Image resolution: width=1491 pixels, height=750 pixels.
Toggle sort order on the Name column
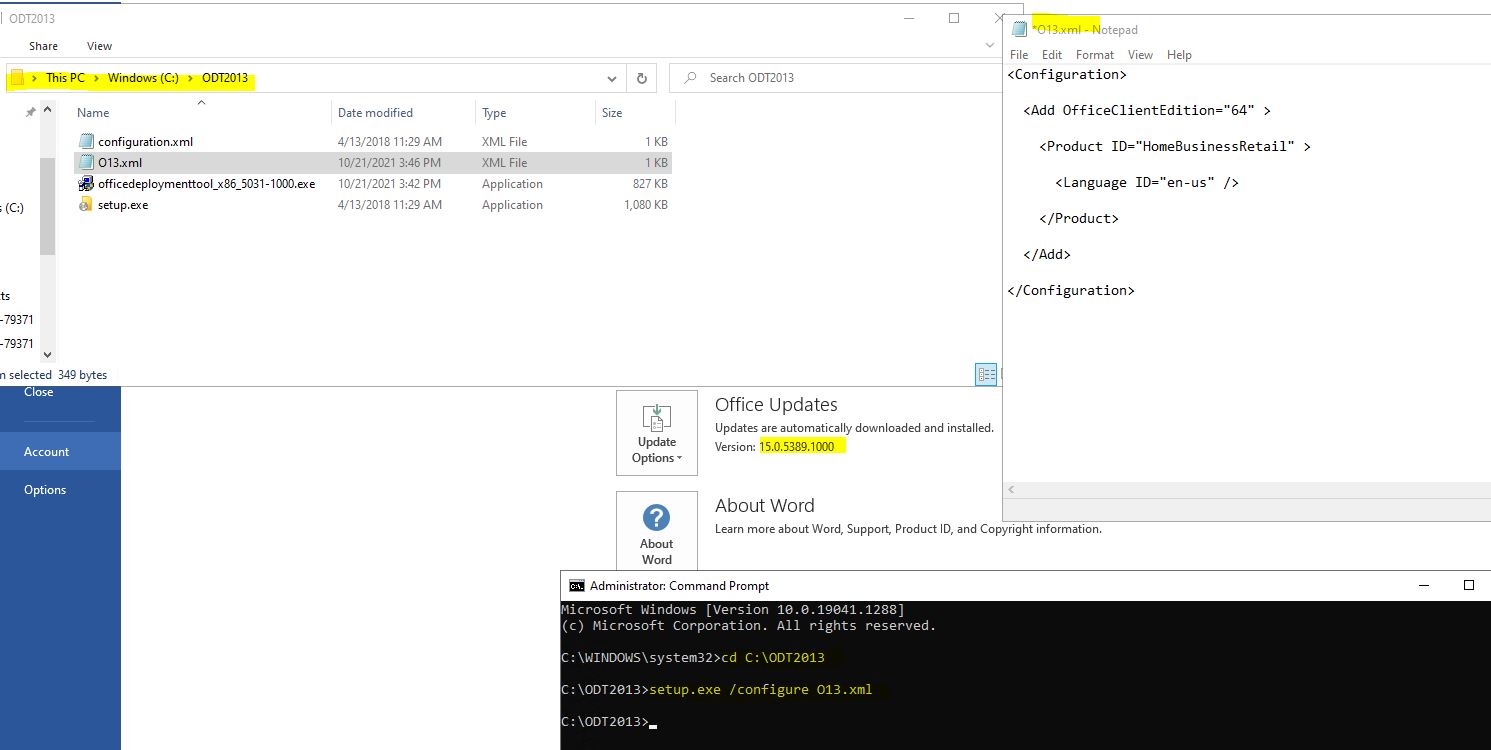pyautogui.click(x=92, y=112)
